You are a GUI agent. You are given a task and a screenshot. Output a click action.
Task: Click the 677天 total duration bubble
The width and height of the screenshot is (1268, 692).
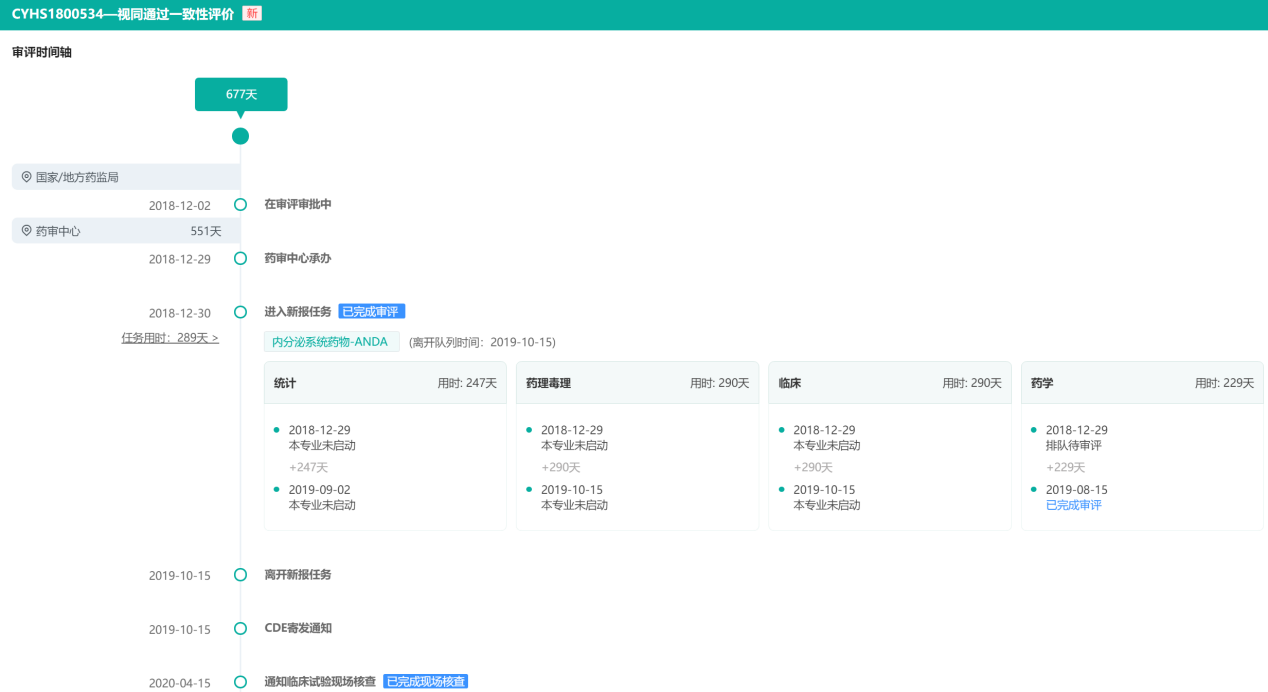(241, 94)
